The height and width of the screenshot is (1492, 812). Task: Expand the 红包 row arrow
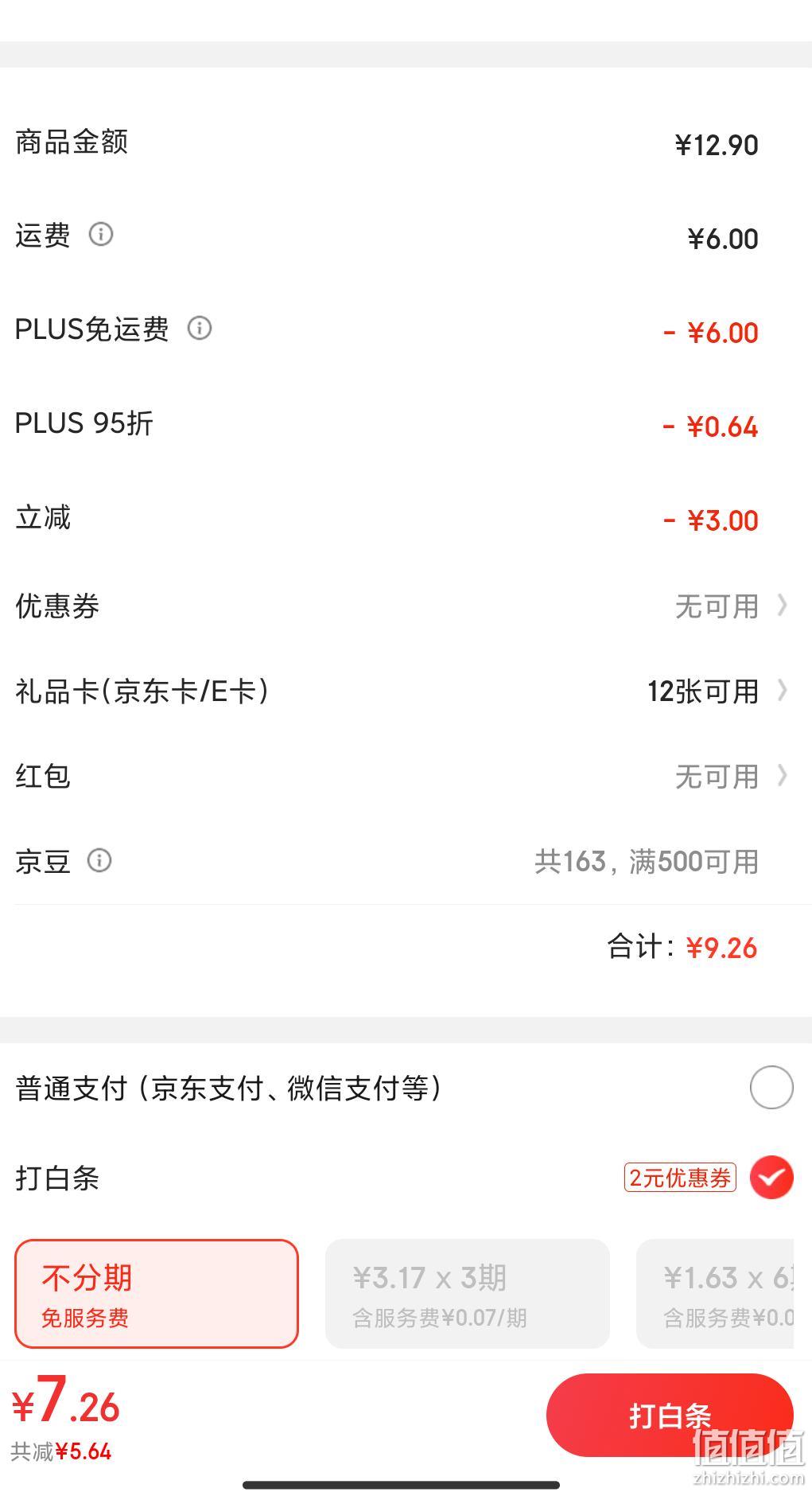click(x=783, y=775)
